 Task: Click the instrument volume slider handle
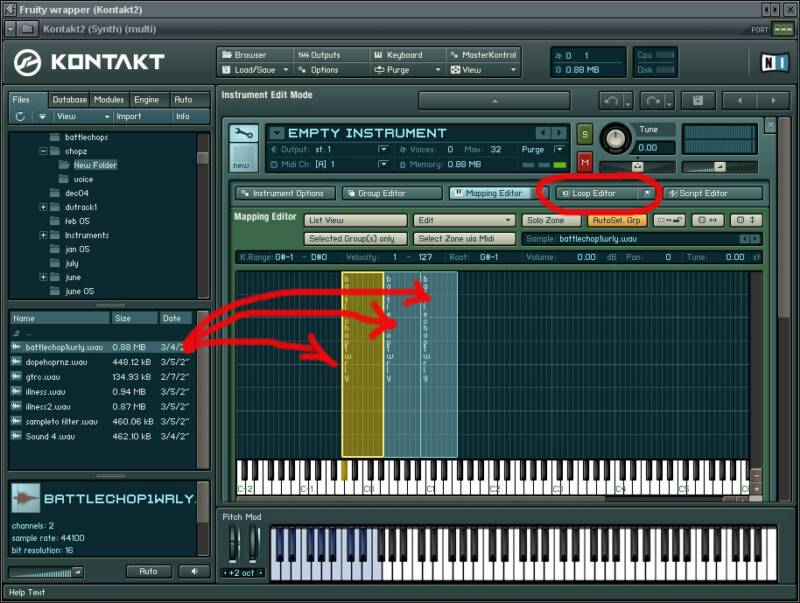(x=719, y=166)
